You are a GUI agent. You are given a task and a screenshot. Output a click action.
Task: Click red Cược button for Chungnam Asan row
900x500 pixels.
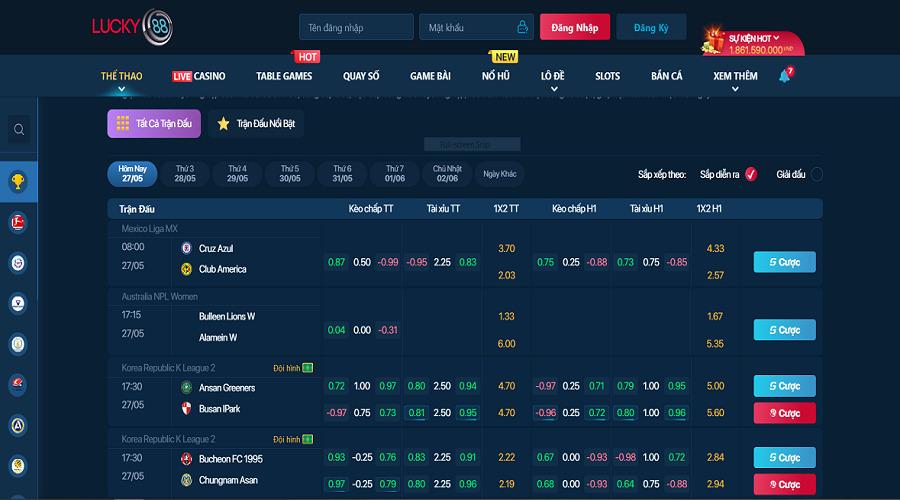click(x=785, y=485)
